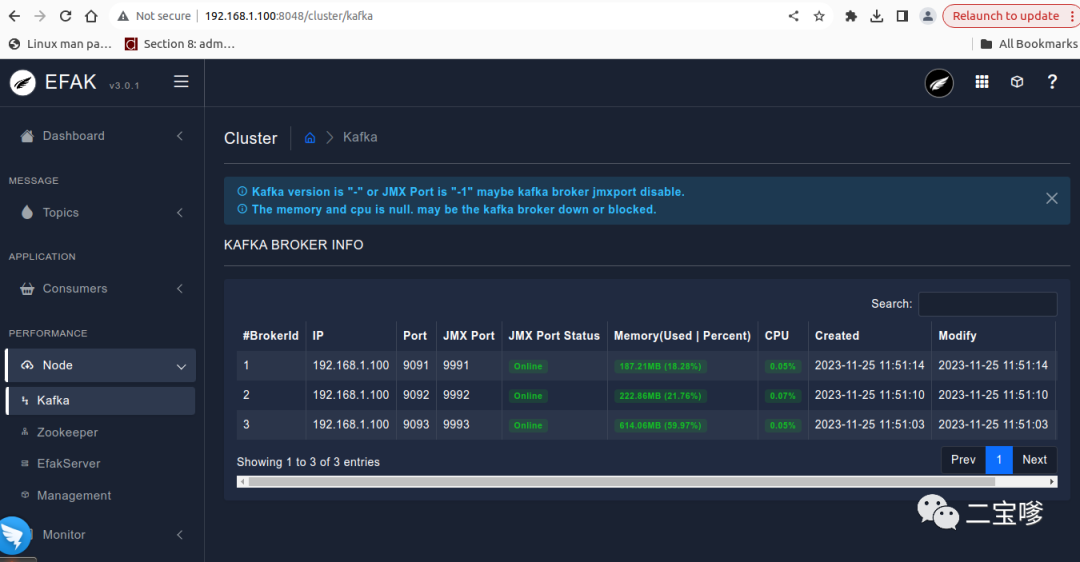Select the Node menu item
Viewport: 1080px width, 562px height.
tap(100, 365)
